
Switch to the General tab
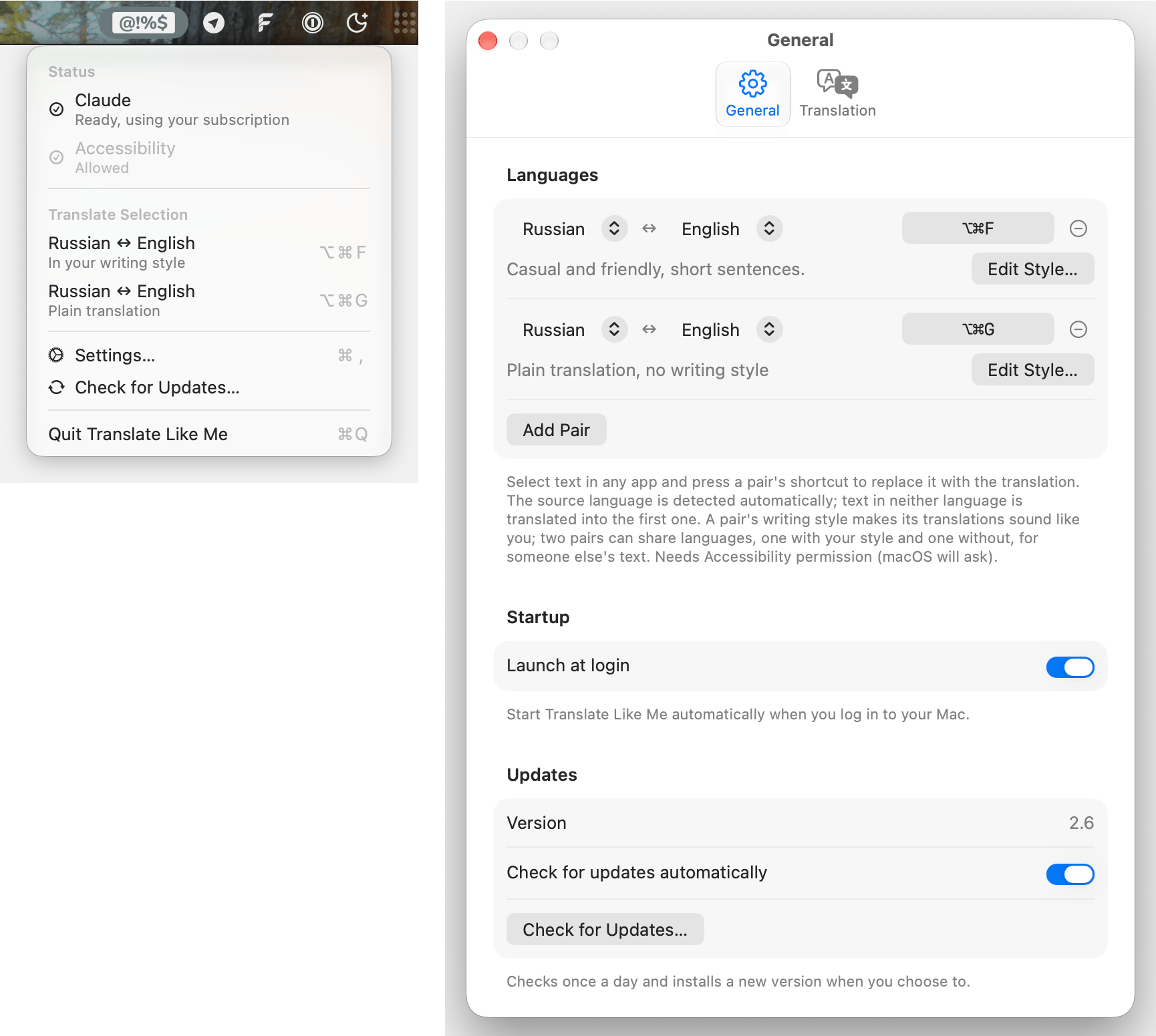coord(752,94)
